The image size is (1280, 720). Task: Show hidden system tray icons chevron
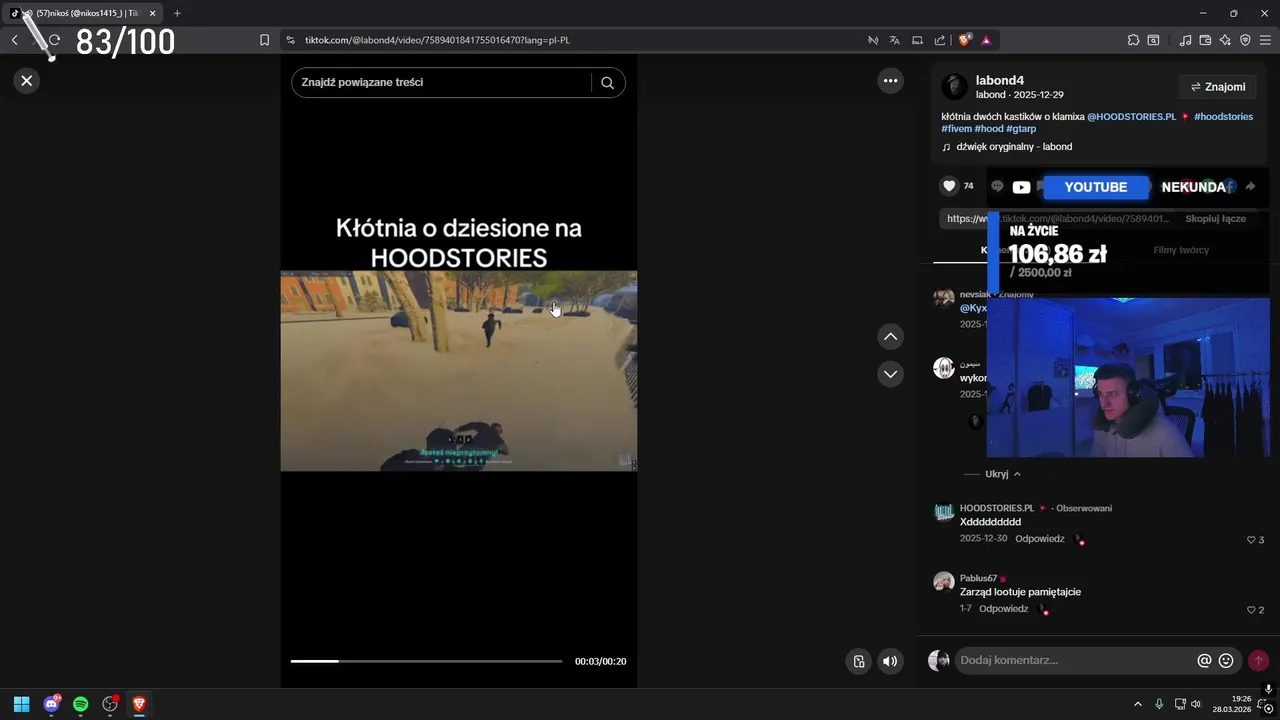[x=1137, y=704]
